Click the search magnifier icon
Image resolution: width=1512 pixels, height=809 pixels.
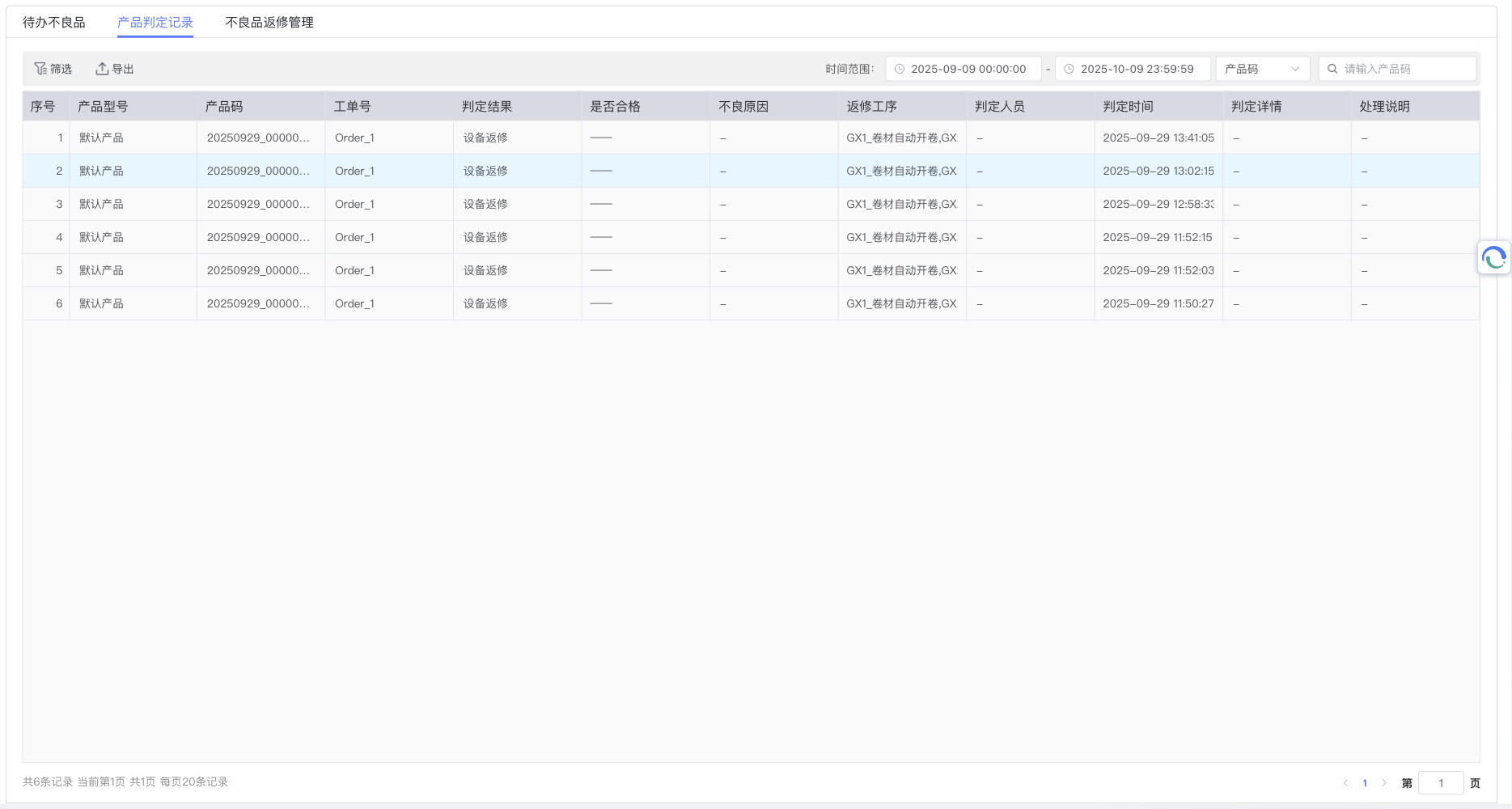pos(1332,69)
